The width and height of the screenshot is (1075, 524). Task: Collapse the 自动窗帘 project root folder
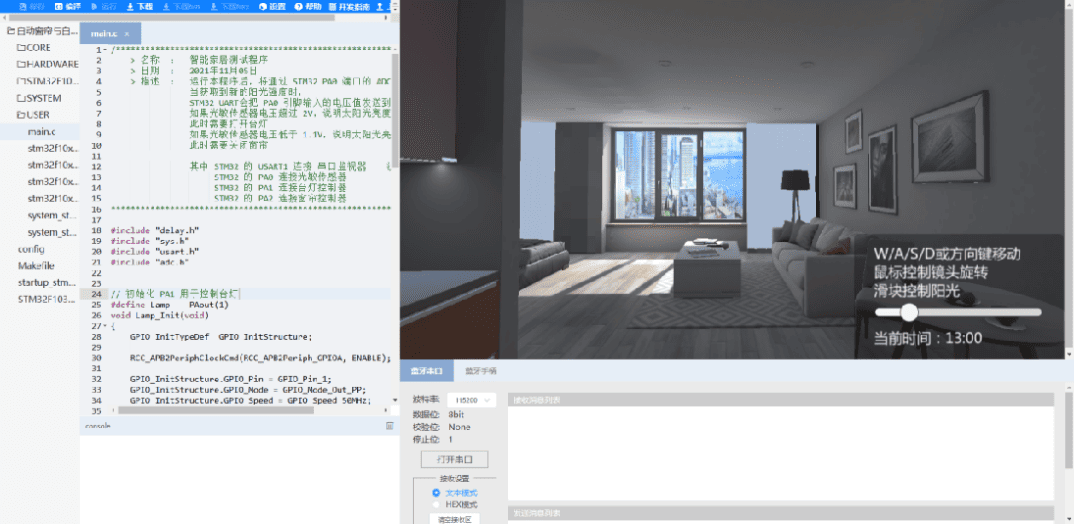(x=10, y=31)
